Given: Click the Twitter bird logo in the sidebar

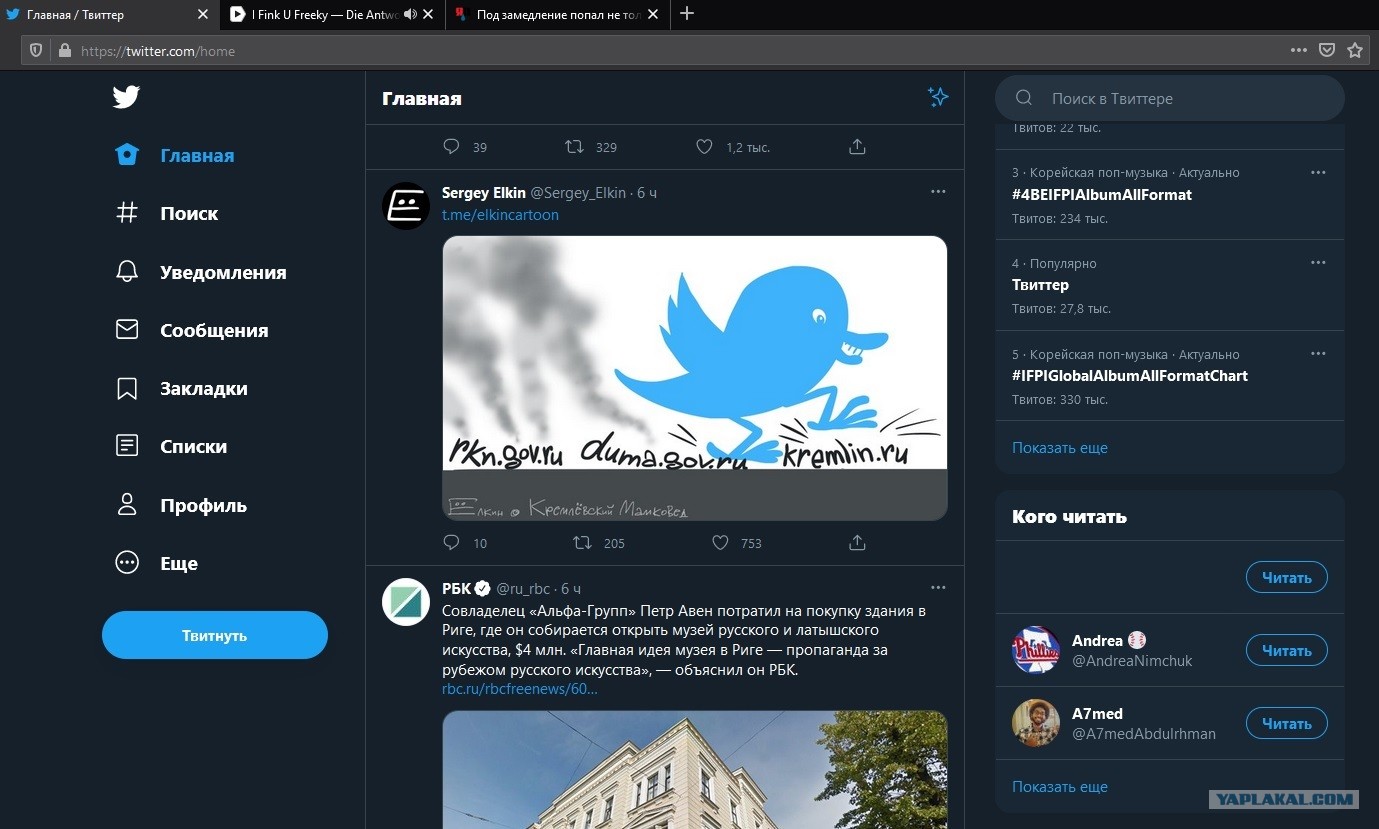Looking at the screenshot, I should [x=126, y=97].
